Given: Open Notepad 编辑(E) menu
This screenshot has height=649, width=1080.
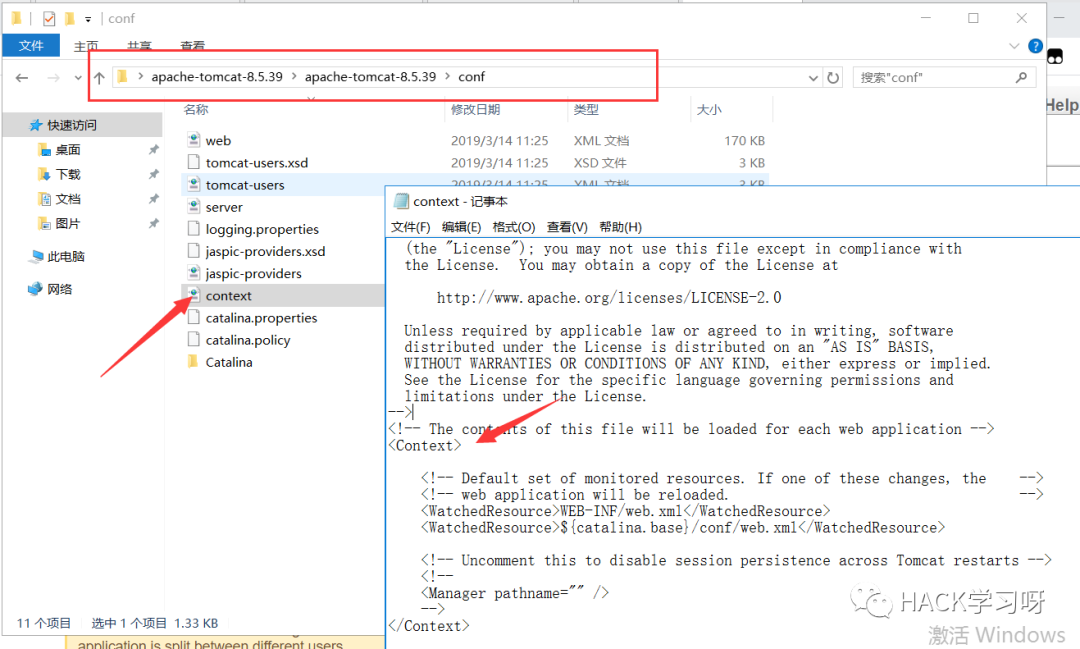Looking at the screenshot, I should [461, 227].
